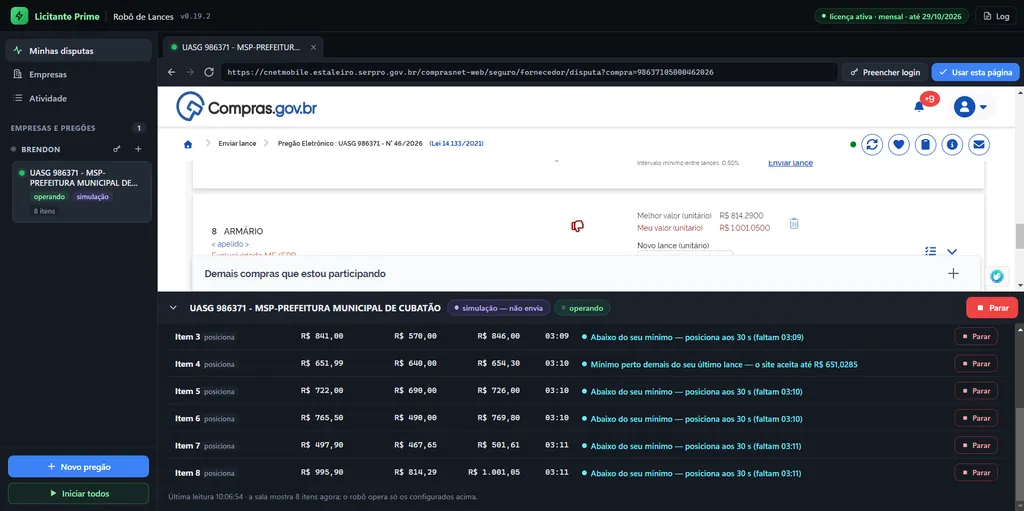
Task: Go back in embedded browser
Action: (x=171, y=72)
